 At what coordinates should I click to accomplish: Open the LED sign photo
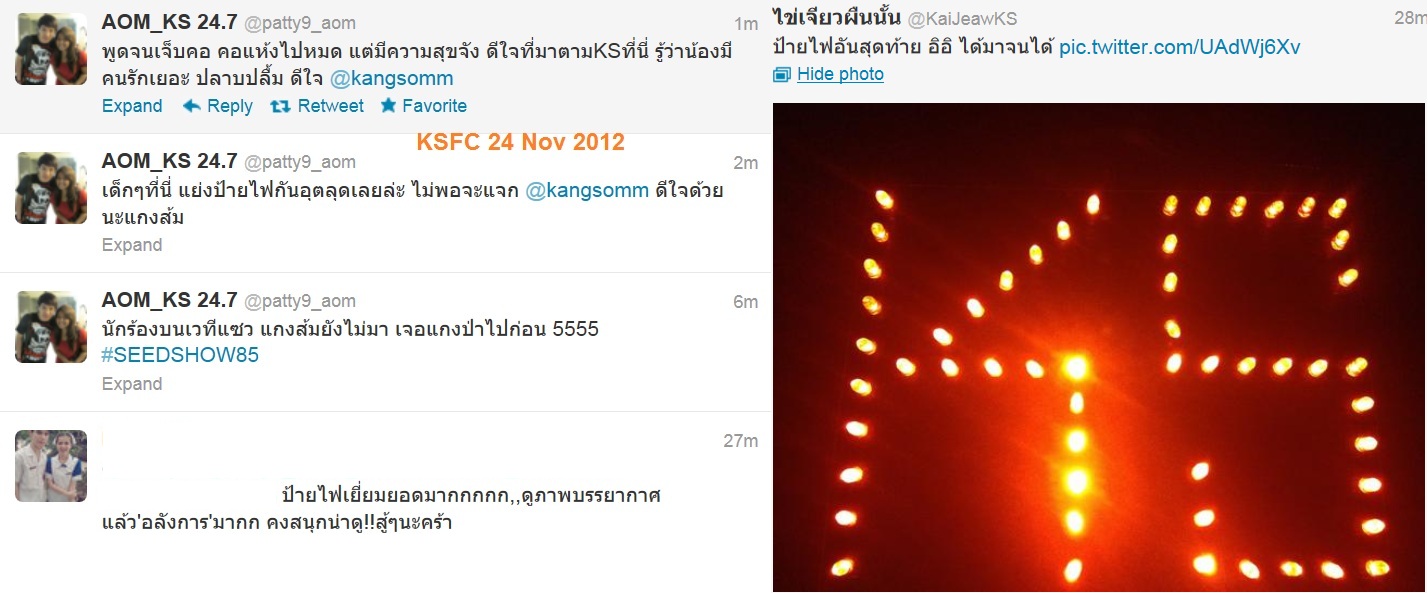pyautogui.click(x=1099, y=347)
